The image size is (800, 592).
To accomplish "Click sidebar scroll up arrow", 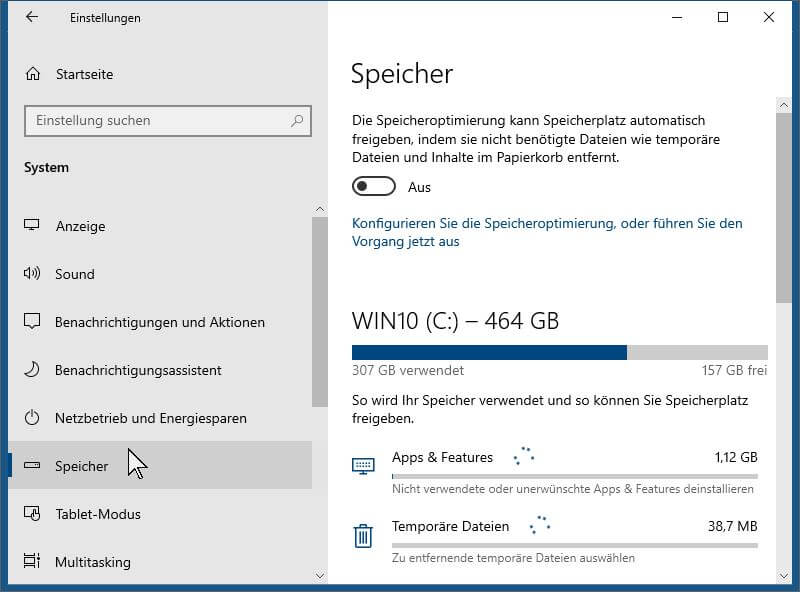I will click(320, 209).
